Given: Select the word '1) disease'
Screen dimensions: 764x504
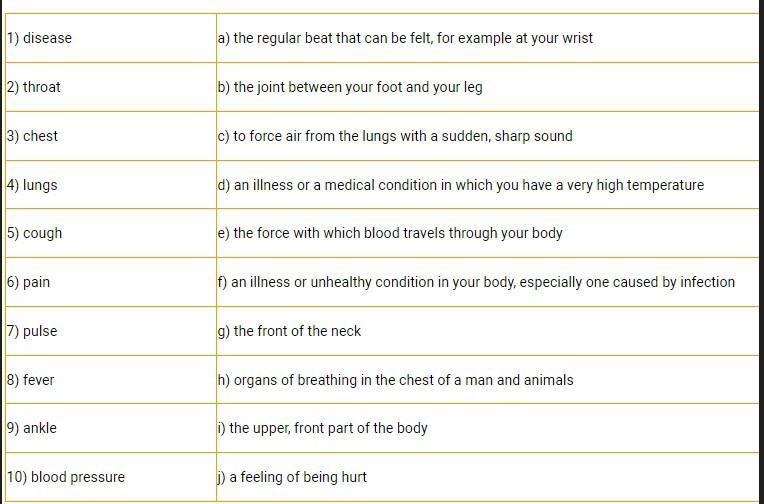Looking at the screenshot, I should (x=39, y=38).
